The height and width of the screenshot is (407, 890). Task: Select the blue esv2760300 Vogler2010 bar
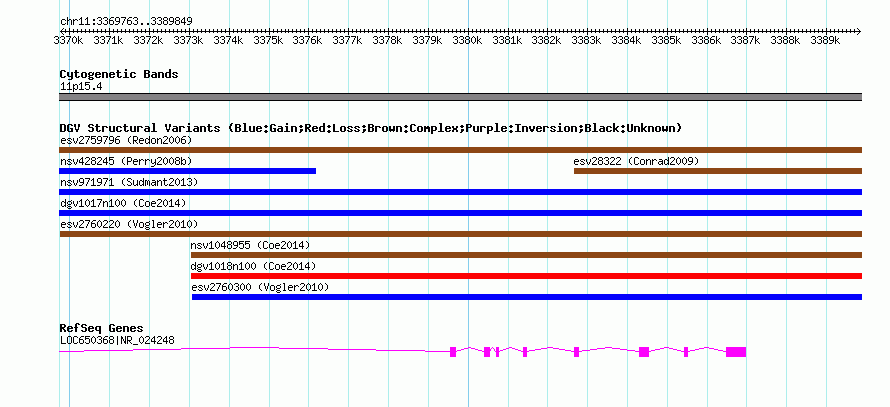pos(527,297)
